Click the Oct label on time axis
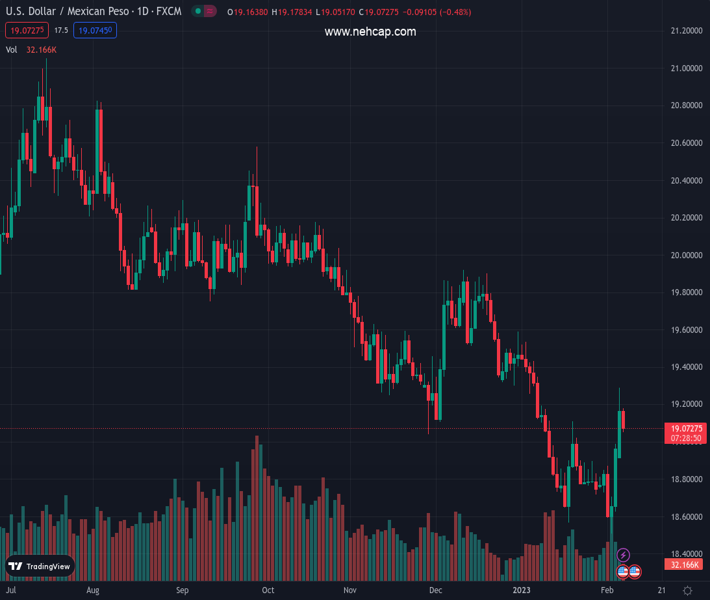The height and width of the screenshot is (600, 710). [268, 590]
